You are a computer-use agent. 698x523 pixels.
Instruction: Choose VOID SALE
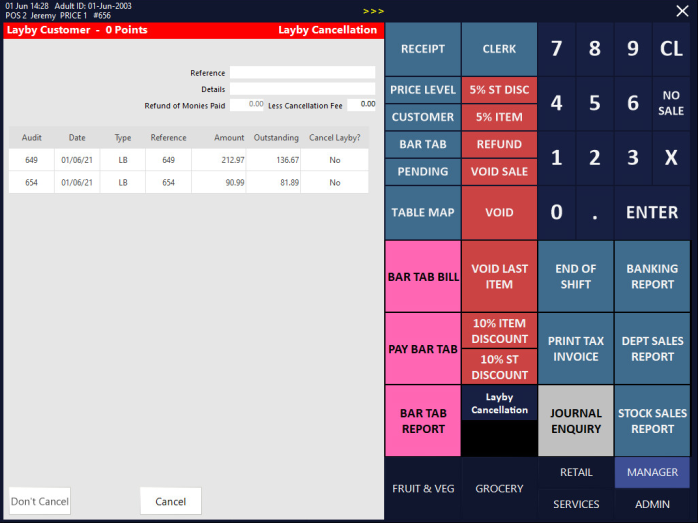click(499, 171)
